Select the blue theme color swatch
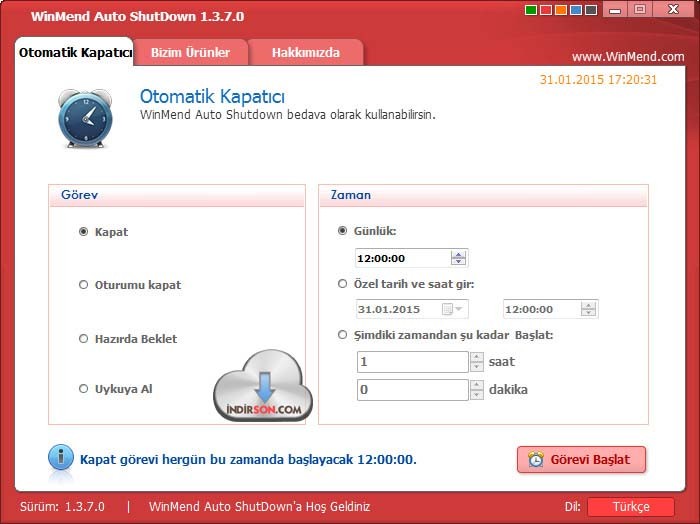The height and width of the screenshot is (524, 700). pyautogui.click(x=576, y=10)
